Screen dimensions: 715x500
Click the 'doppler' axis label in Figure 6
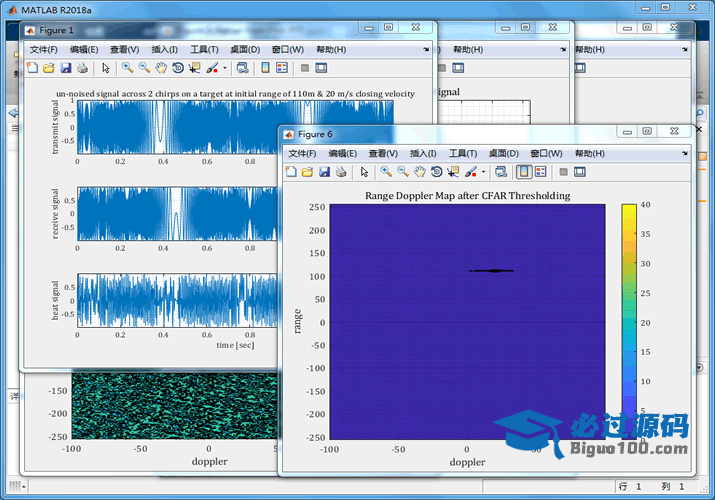467,462
